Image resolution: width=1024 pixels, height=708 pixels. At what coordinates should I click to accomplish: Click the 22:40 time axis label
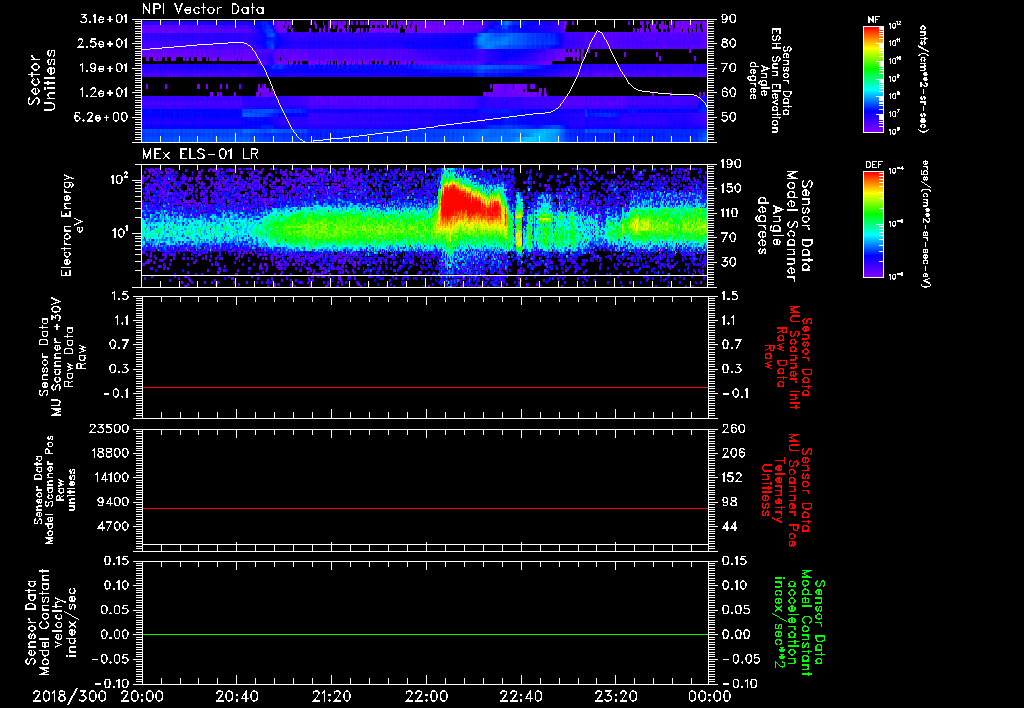point(520,696)
